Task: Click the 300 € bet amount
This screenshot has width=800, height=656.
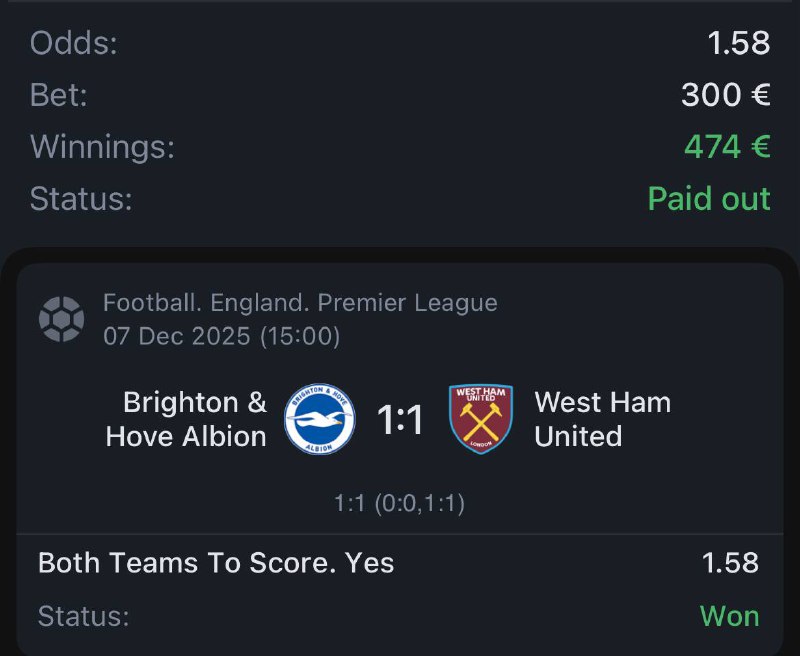Action: tap(725, 95)
